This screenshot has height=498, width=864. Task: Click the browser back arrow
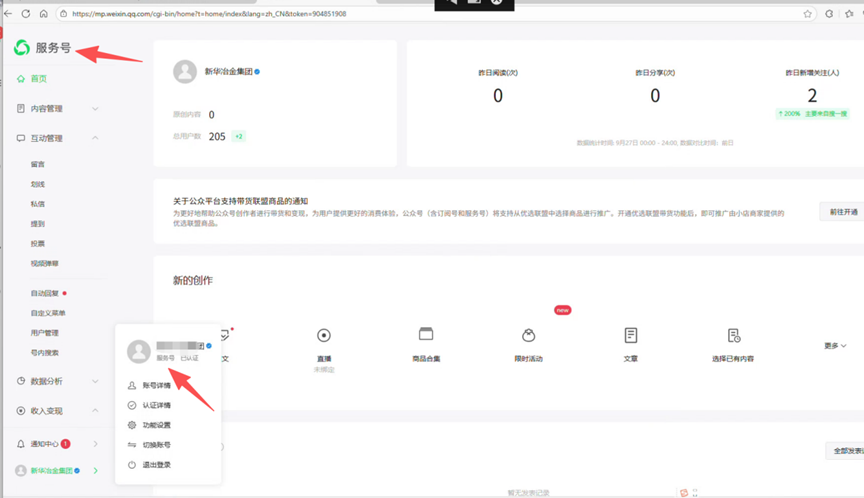8,14
